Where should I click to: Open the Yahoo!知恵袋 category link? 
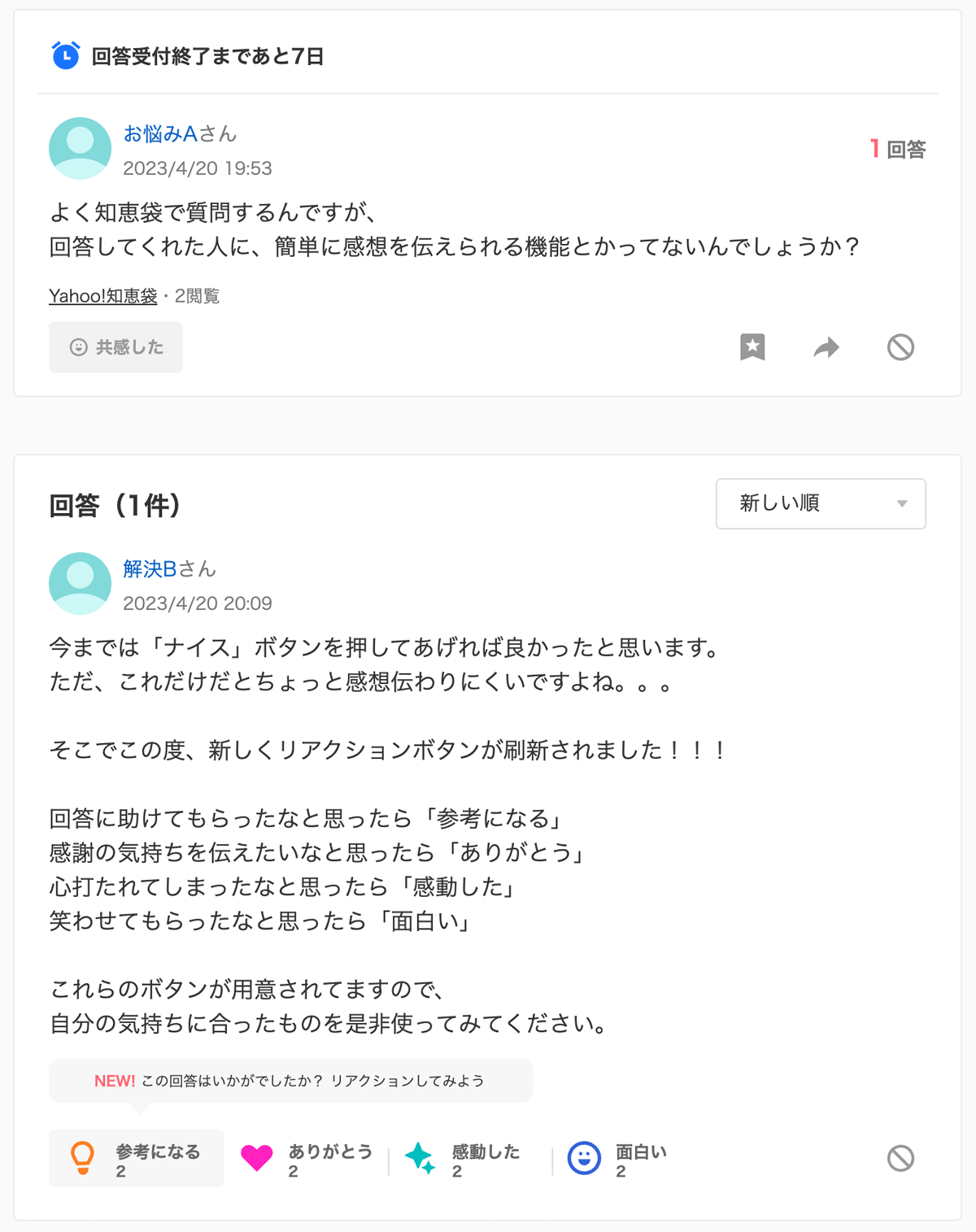tap(103, 296)
